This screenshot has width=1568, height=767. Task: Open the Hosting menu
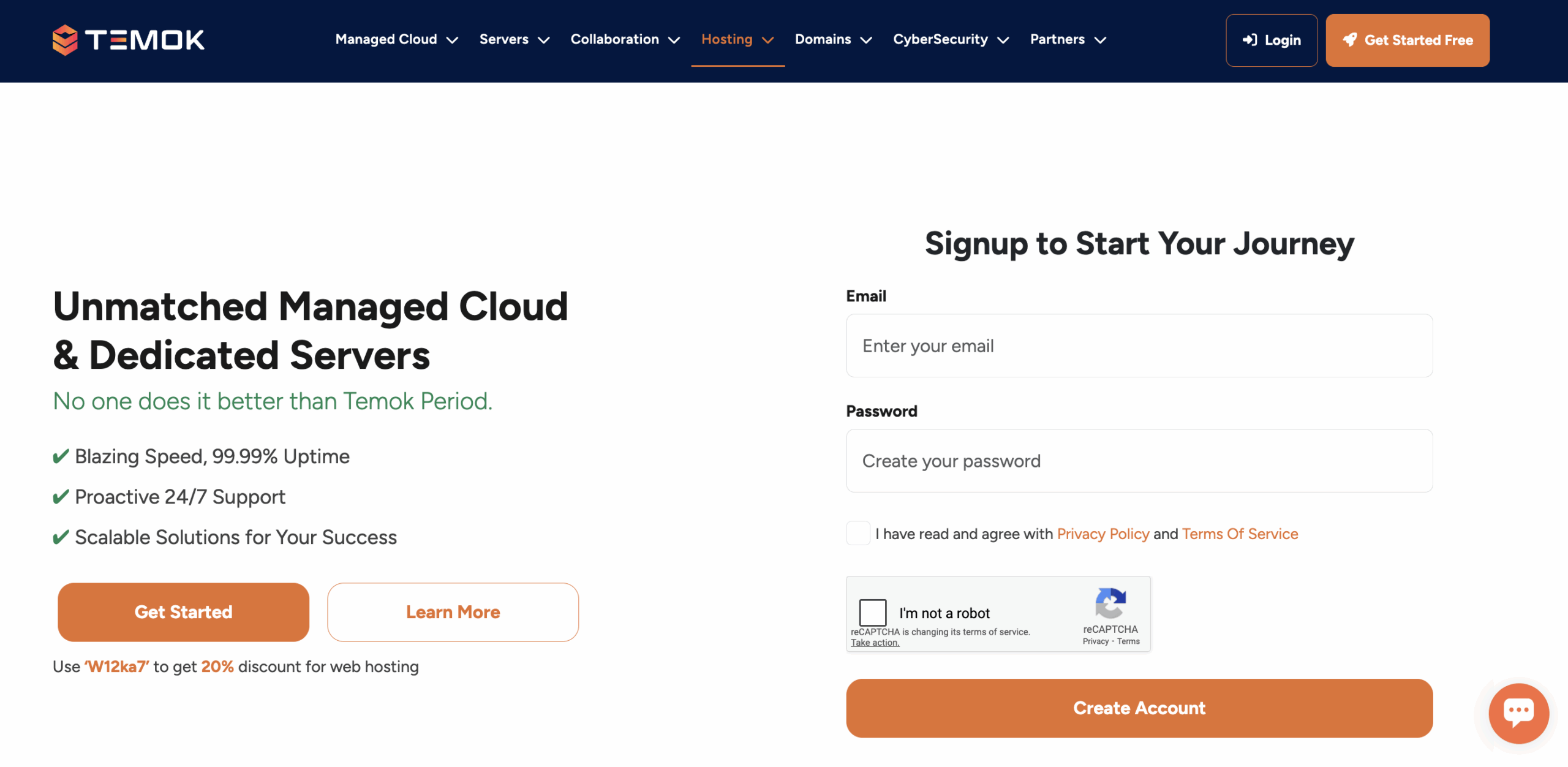click(727, 39)
